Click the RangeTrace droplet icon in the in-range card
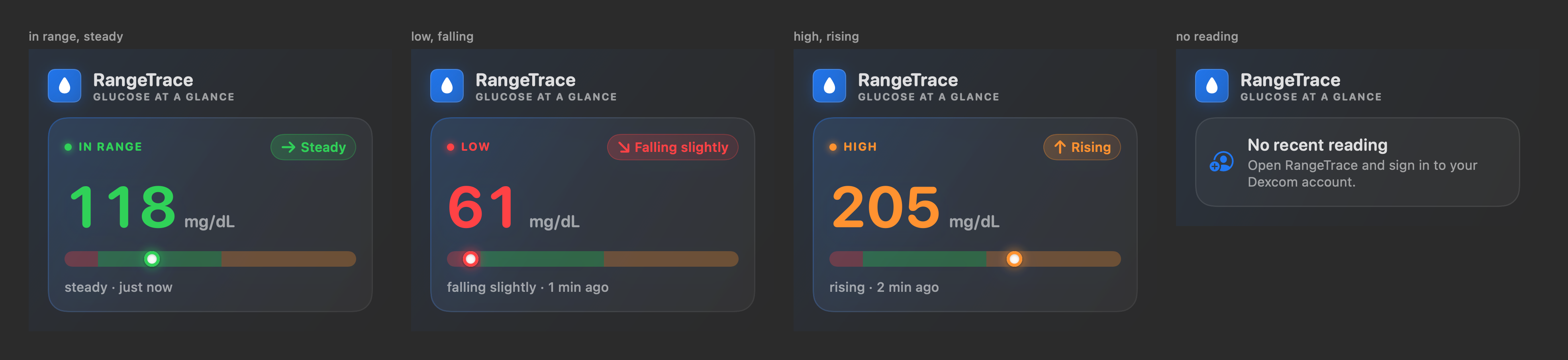Image resolution: width=1568 pixels, height=360 pixels. coord(65,86)
